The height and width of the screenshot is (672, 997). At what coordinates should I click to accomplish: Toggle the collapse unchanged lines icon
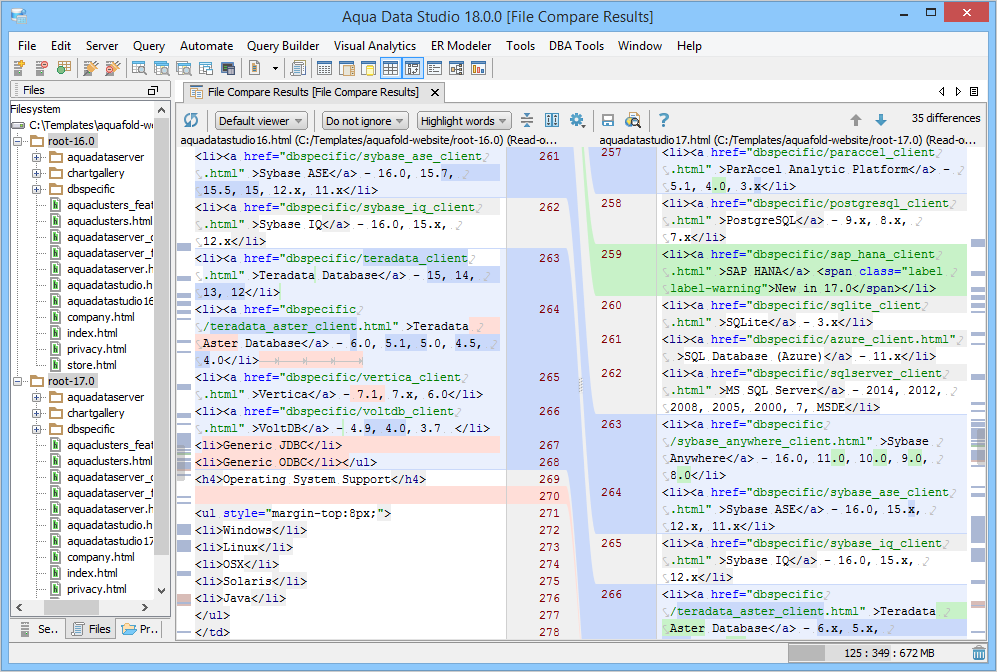527,121
